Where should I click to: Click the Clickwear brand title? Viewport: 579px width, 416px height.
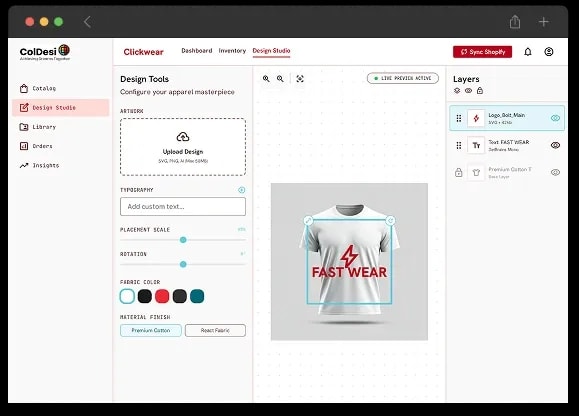pyautogui.click(x=143, y=52)
